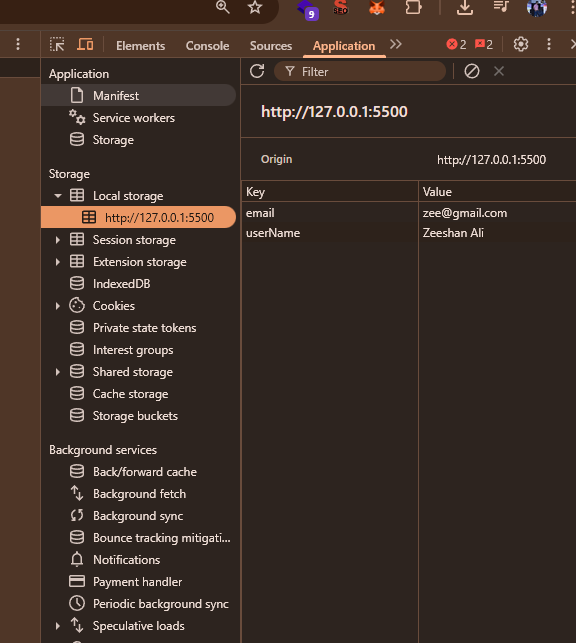This screenshot has width=576, height=643.
Task: Open IndexedDB item
Action: pos(139,284)
